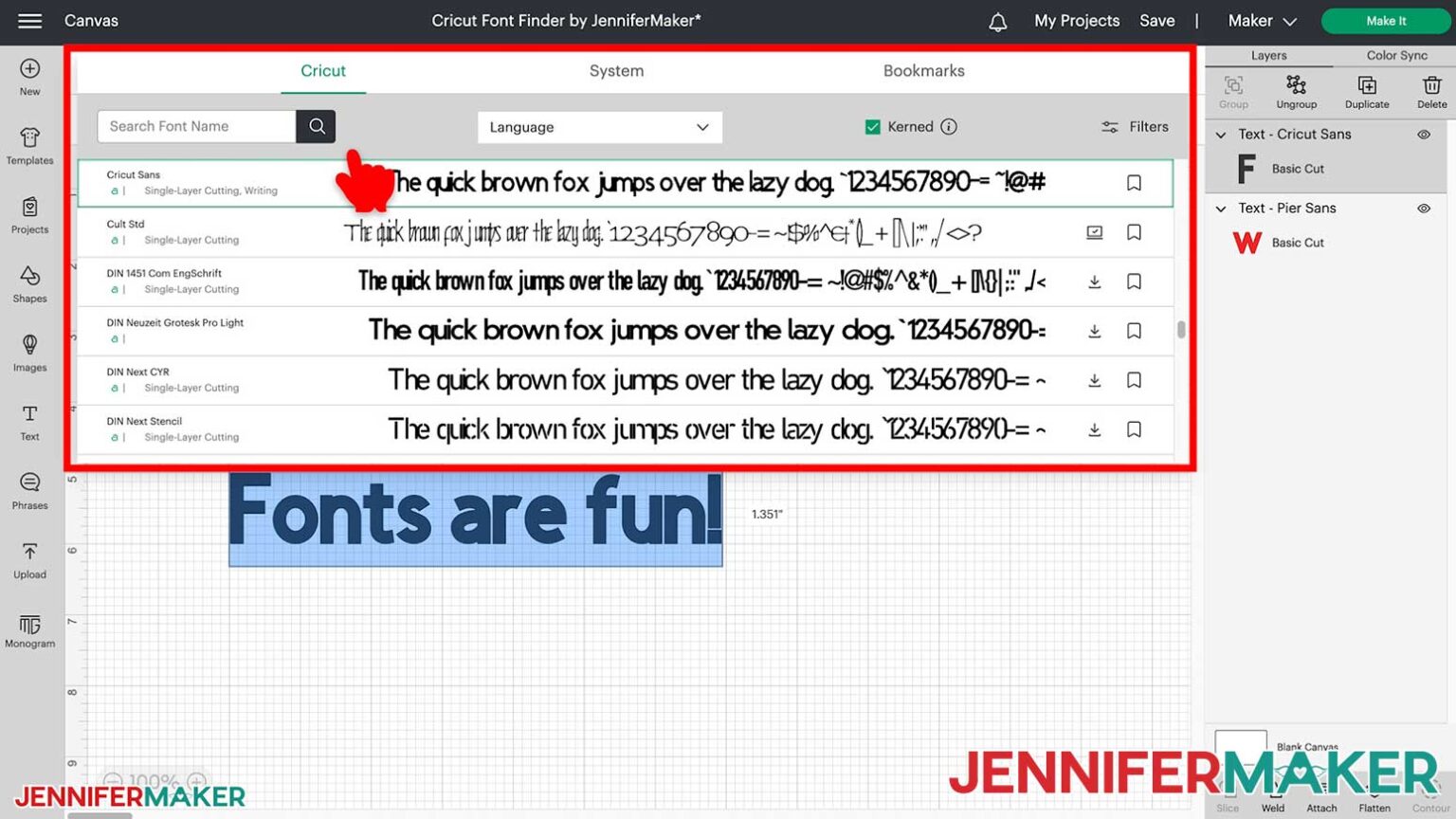Switch to the Bookmarks tab
The image size is (1456, 819).
coord(923,71)
